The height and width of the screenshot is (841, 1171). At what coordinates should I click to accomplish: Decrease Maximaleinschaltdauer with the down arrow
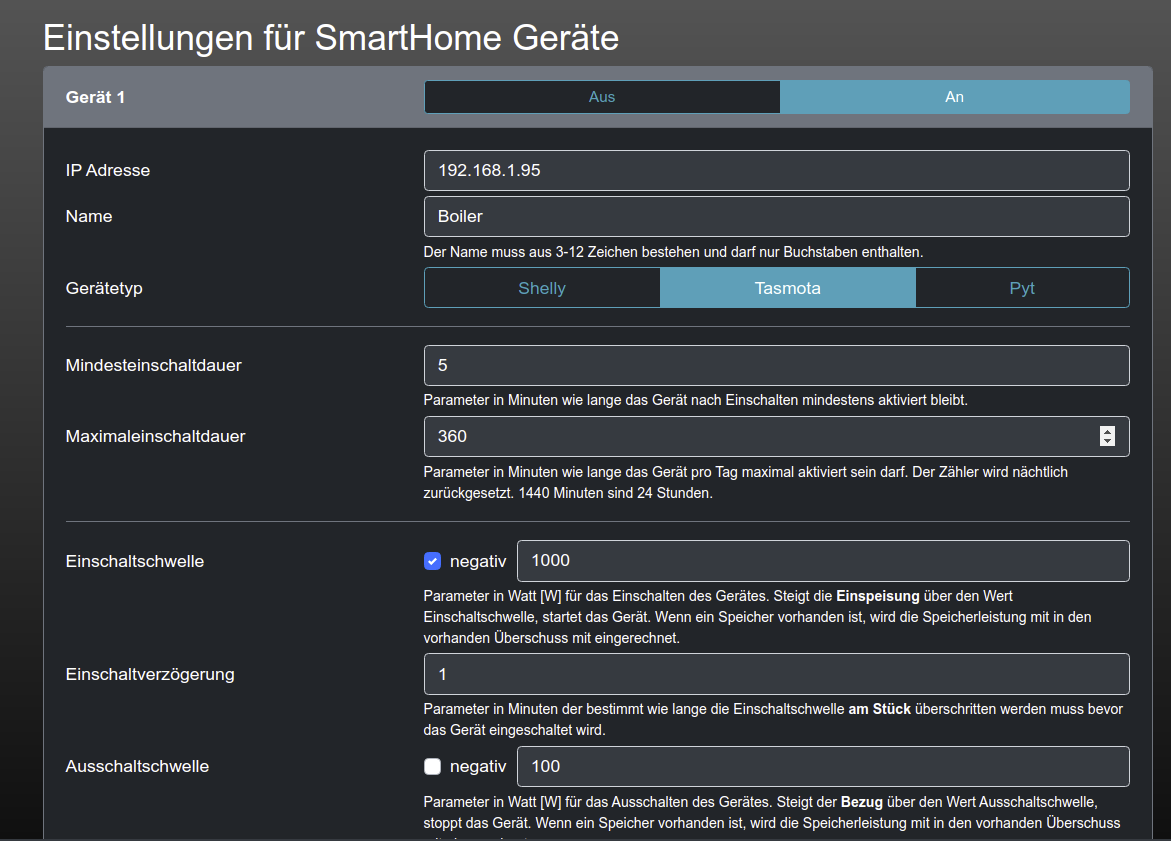coord(1107,441)
